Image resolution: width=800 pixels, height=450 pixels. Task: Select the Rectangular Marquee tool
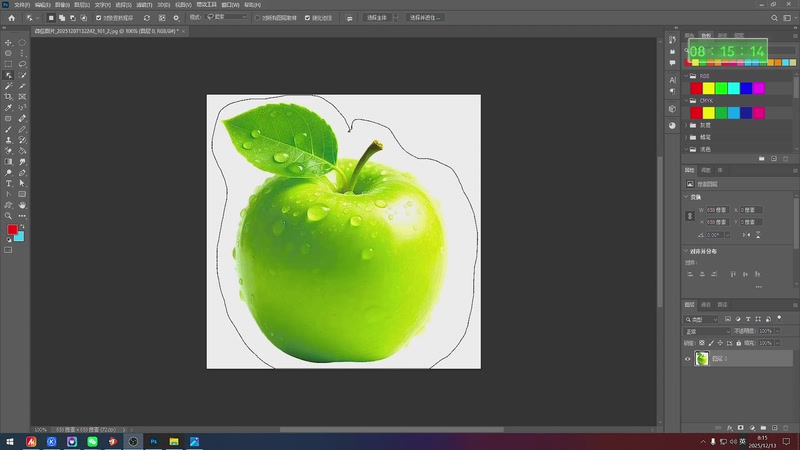pos(8,64)
